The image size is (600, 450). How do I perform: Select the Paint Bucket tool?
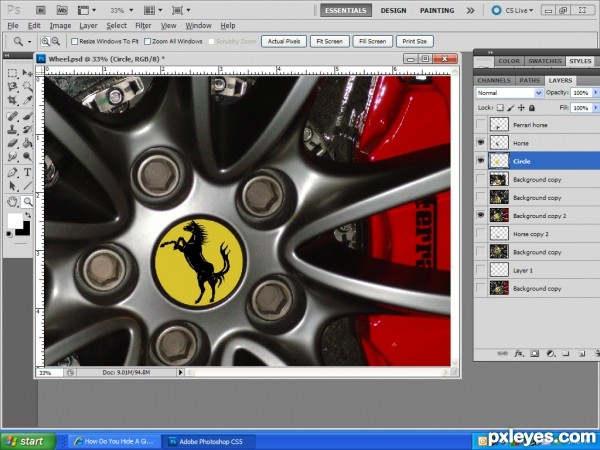27,143
